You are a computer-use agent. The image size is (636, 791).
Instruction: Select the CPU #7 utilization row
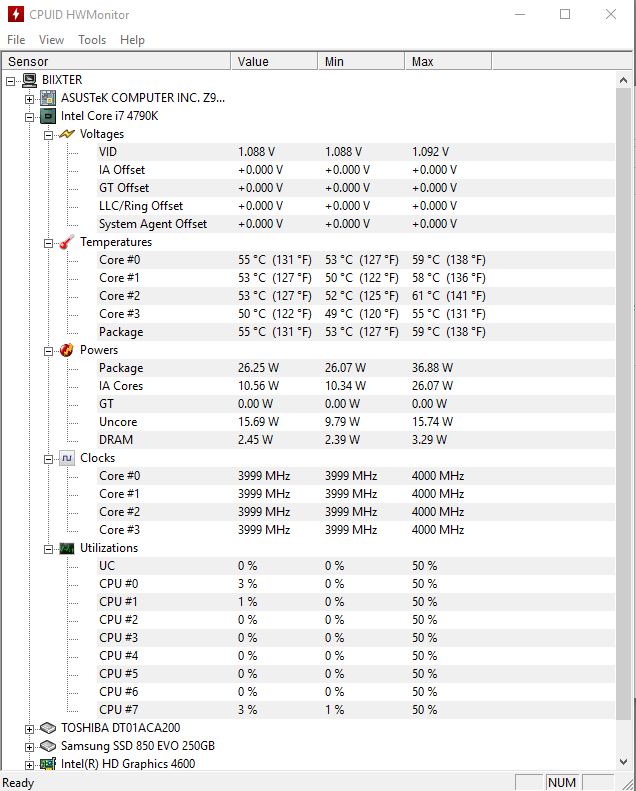tap(356, 710)
